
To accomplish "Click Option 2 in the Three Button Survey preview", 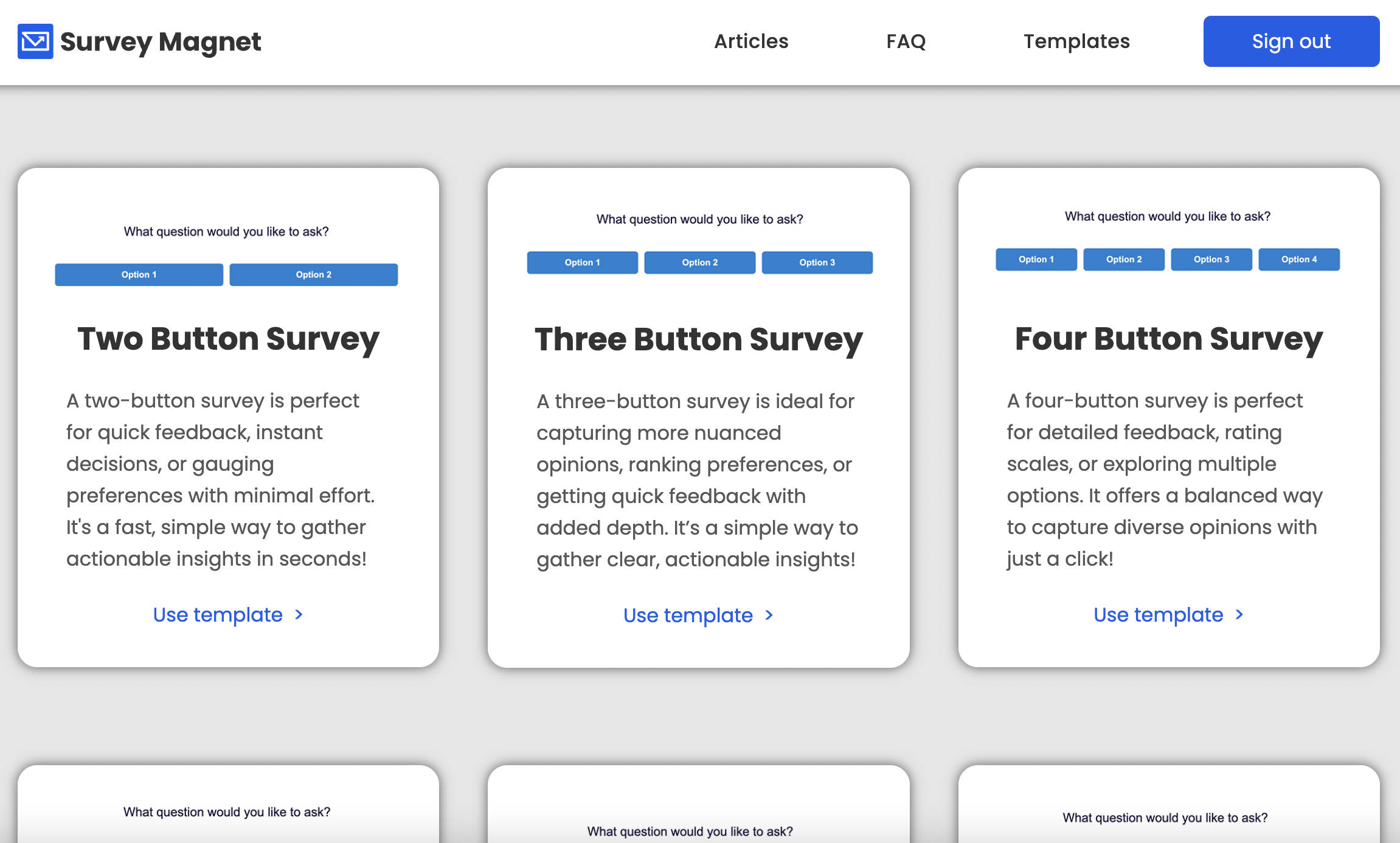I will 699,262.
